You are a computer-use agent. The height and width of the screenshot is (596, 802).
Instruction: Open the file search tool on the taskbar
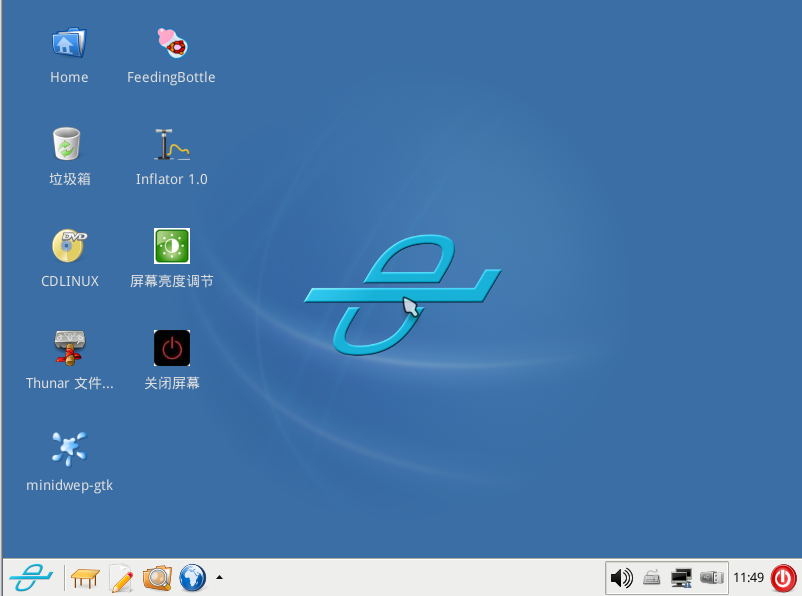coord(157,578)
